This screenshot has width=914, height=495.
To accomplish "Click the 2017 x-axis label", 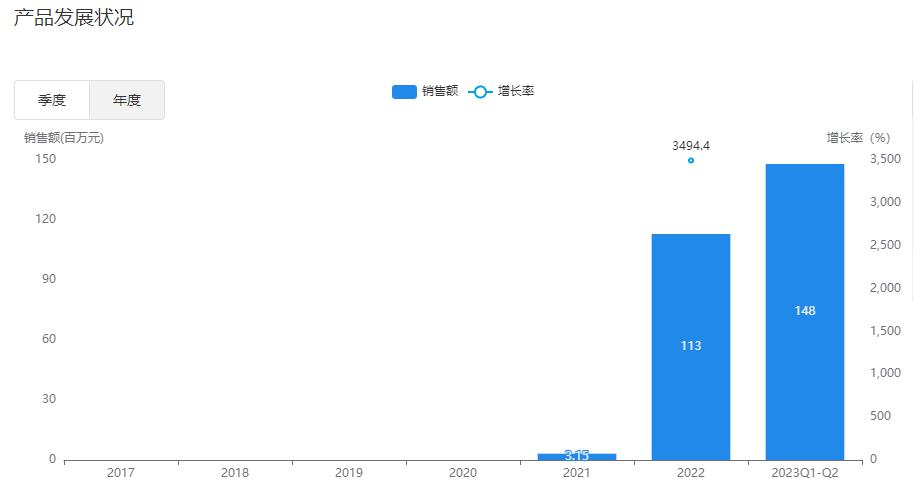I will [121, 473].
